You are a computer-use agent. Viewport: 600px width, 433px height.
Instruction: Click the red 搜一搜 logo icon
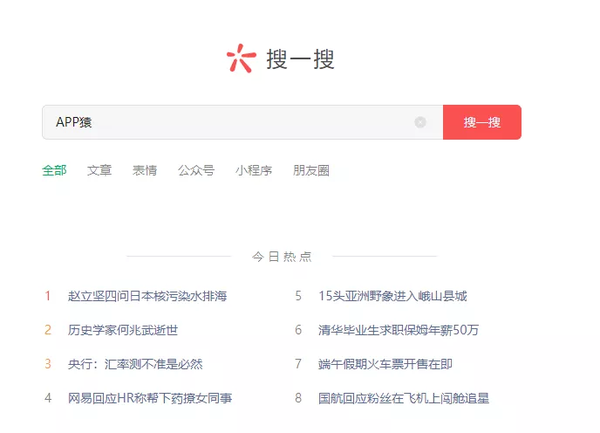coord(241,59)
